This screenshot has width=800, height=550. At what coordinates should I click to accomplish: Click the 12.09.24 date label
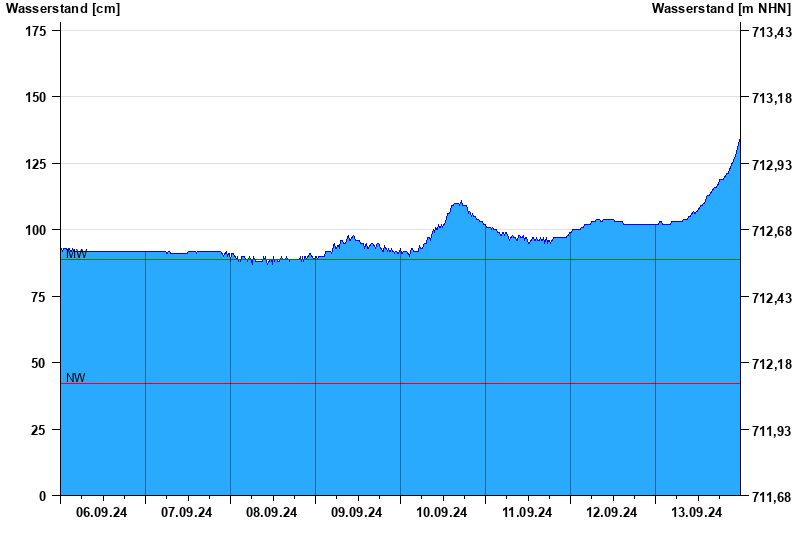coord(612,512)
